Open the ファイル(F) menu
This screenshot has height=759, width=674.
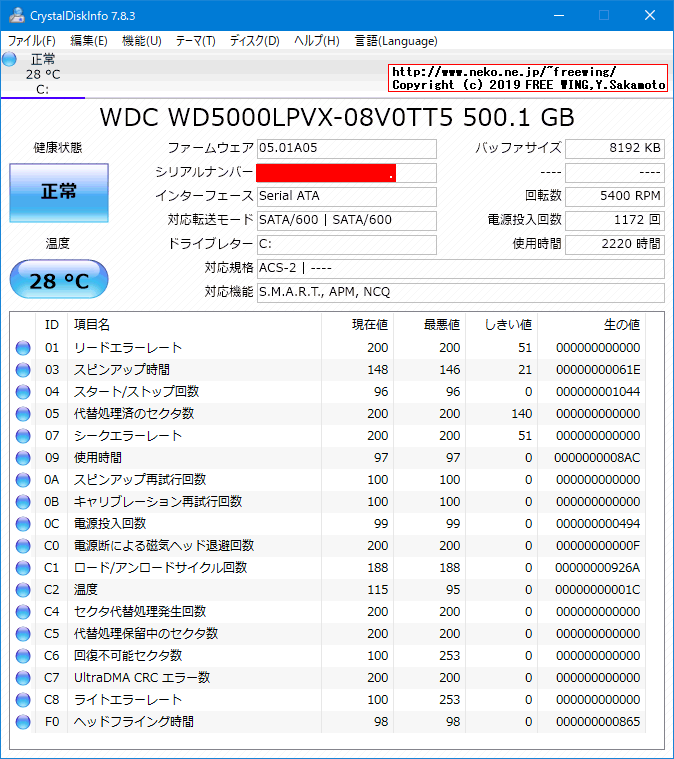point(31,41)
